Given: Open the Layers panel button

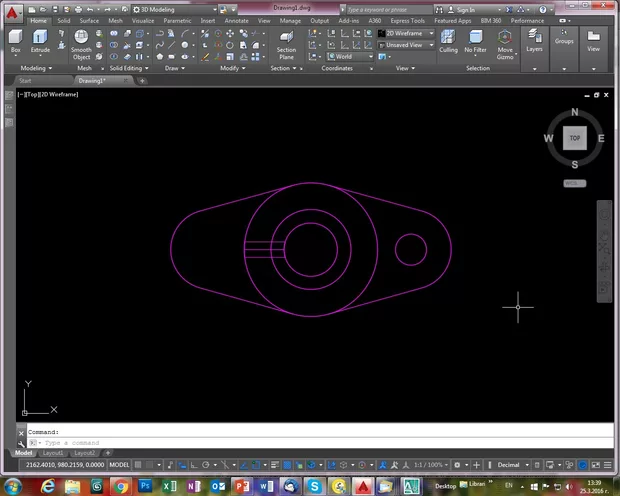Looking at the screenshot, I should (534, 42).
